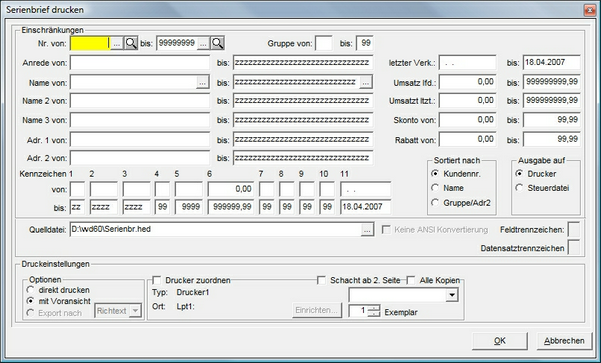The width and height of the screenshot is (601, 363).
Task: Click the Skonto von field
Action: 468,120
